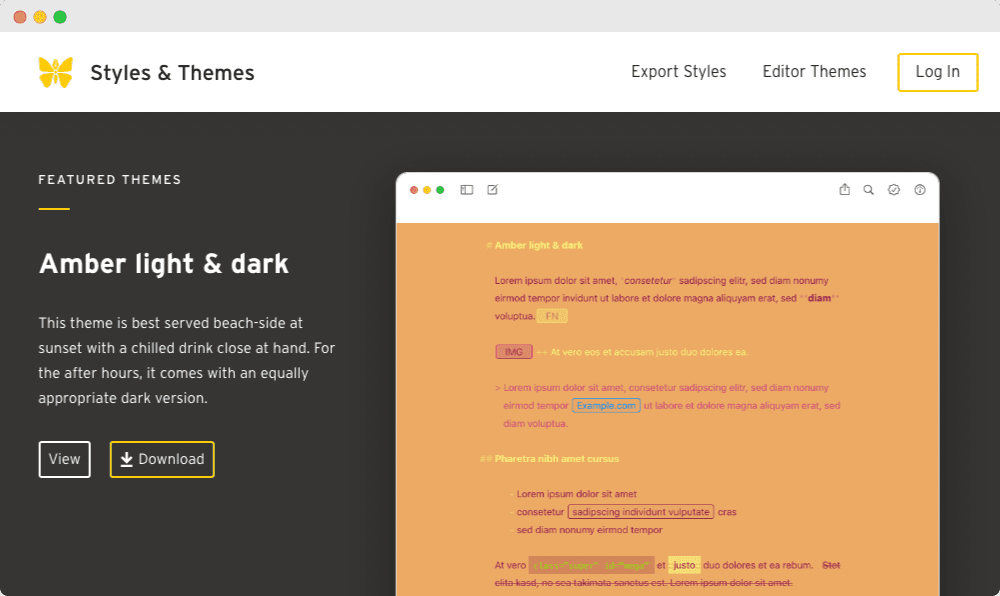Open the Editor Themes menu item
Screen dimensions: 1000x596
pyautogui.click(x=814, y=71)
